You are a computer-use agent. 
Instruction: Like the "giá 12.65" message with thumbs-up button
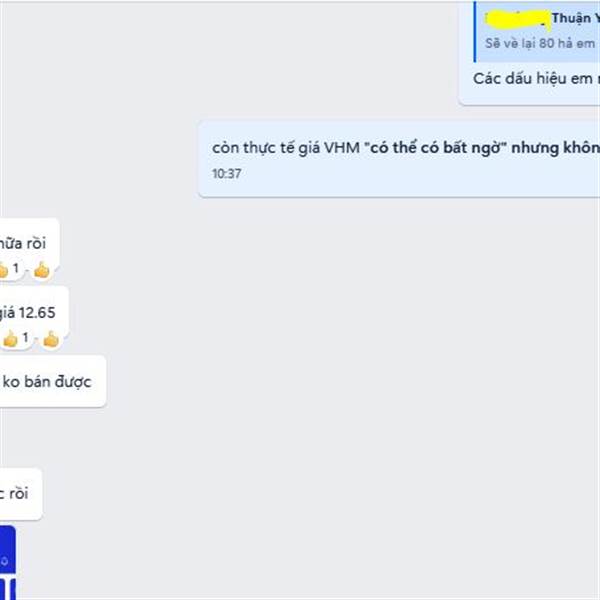coord(51,339)
